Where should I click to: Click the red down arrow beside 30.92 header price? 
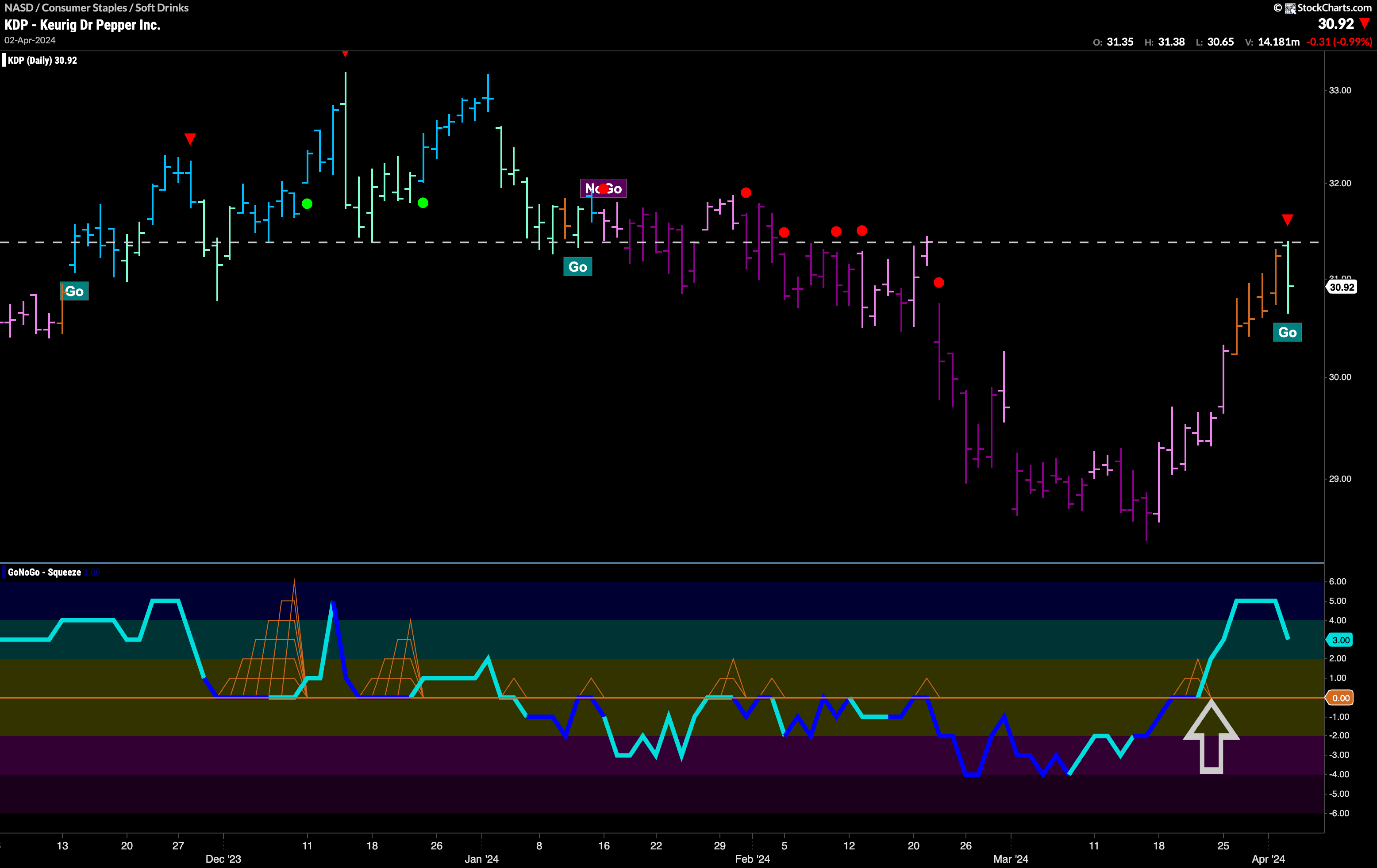click(1365, 23)
